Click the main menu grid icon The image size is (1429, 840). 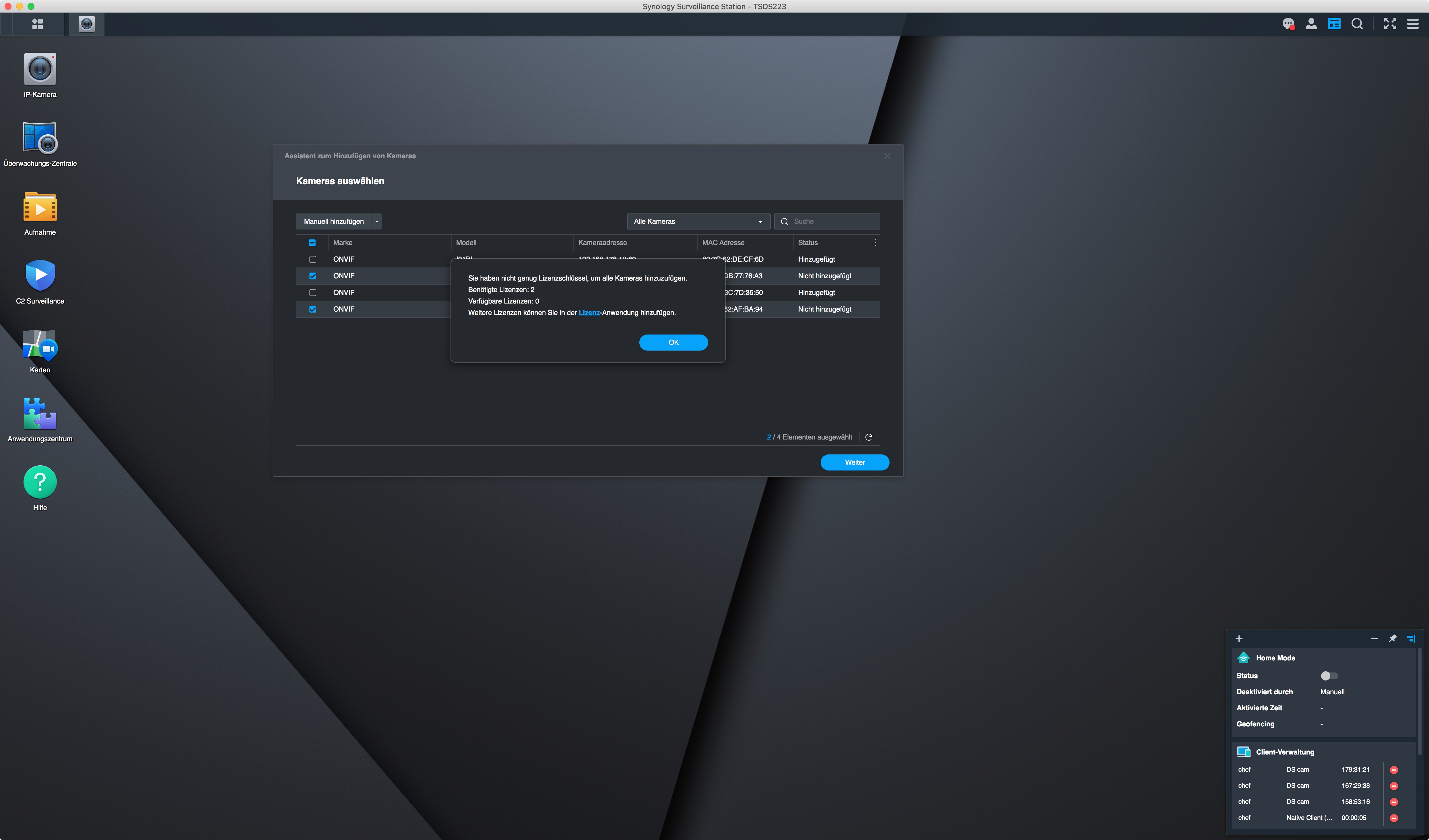(37, 24)
